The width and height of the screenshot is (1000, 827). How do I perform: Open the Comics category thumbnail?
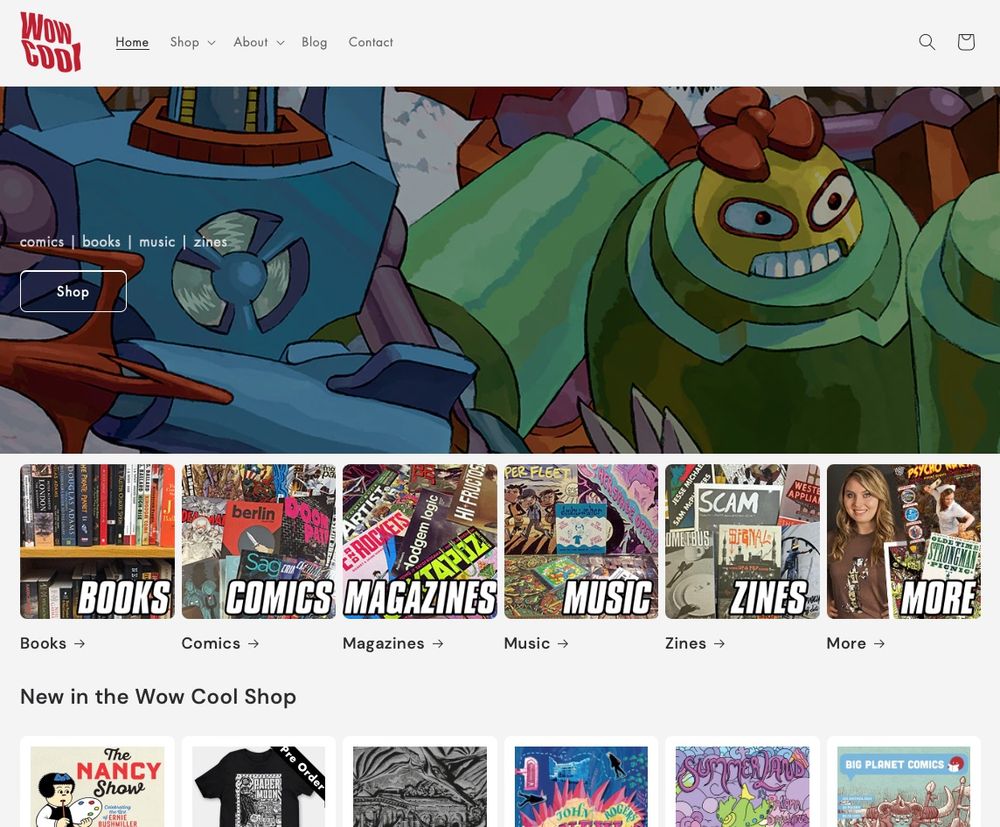(x=258, y=541)
